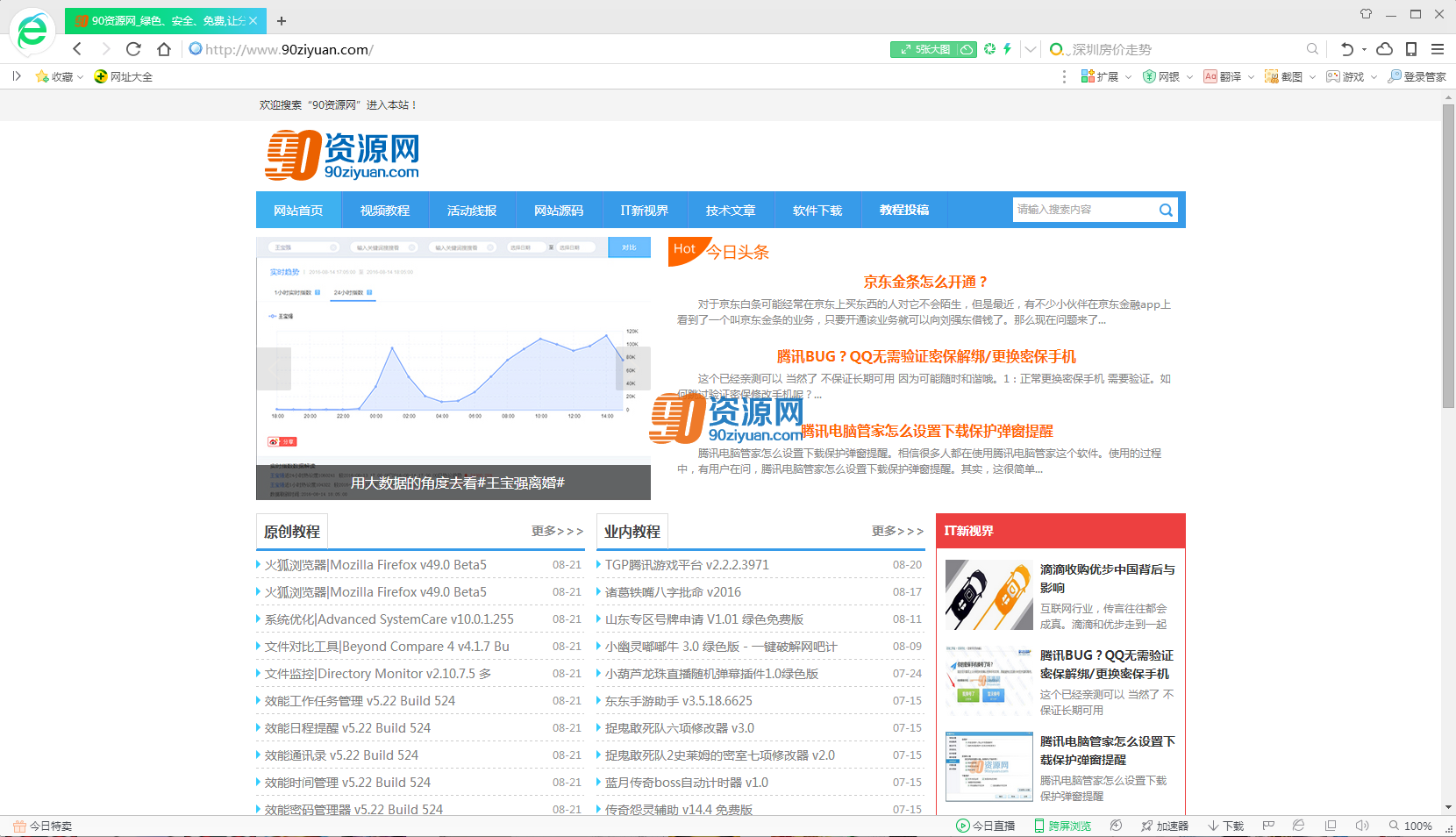The height and width of the screenshot is (837, 1456).
Task: Select 网站首页 in site navigation
Action: pyautogui.click(x=298, y=211)
